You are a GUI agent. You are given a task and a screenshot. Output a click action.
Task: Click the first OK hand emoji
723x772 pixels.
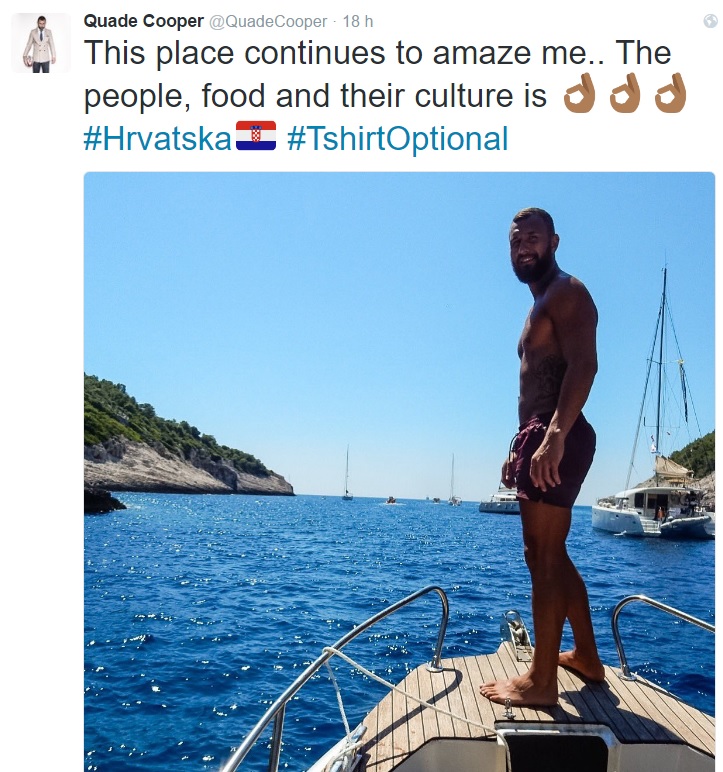pyautogui.click(x=579, y=93)
